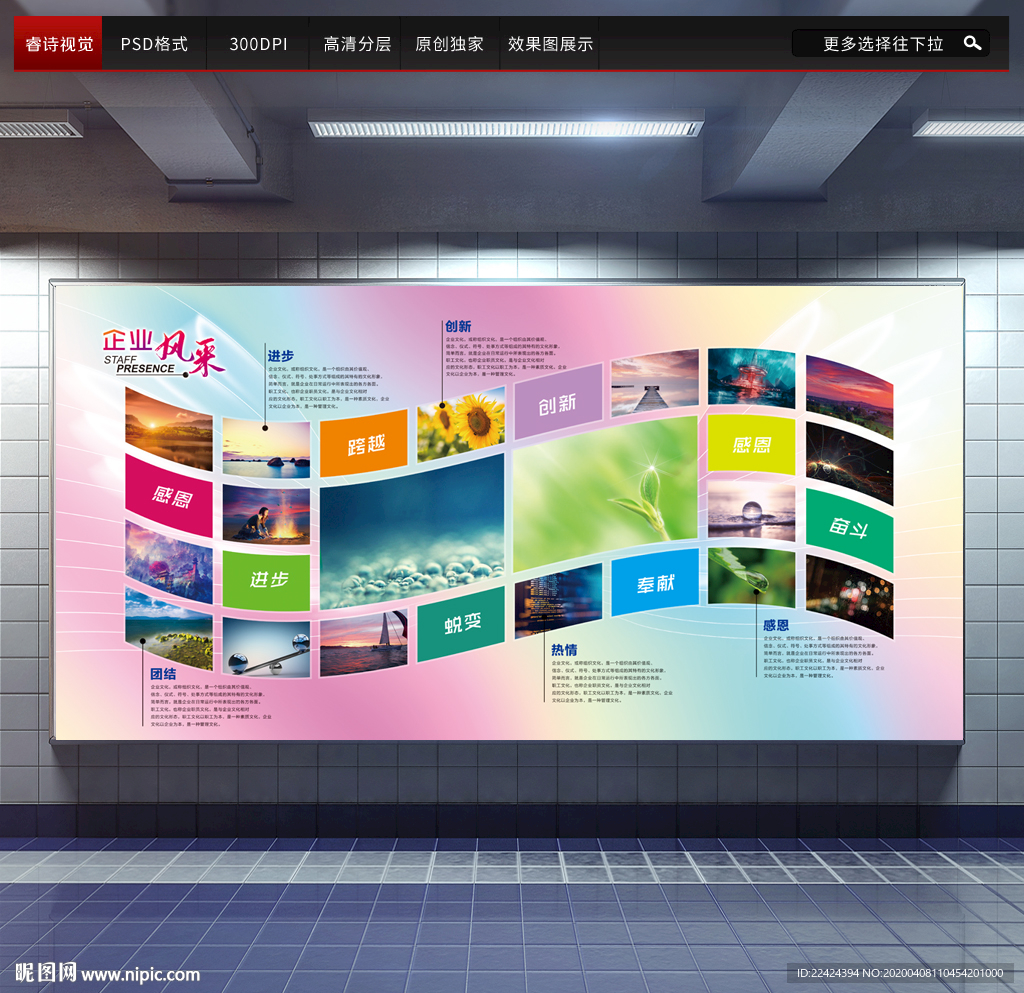
Task: Select the green 进步 tile
Action: pos(266,578)
